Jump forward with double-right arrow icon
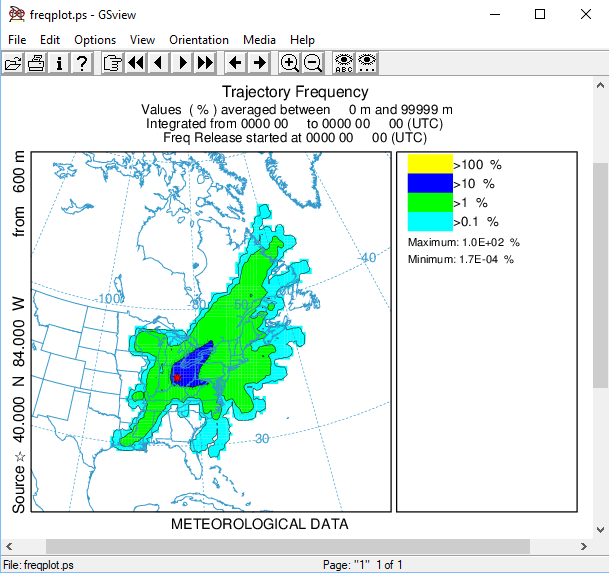Viewport: 609px width, 573px height. (x=205, y=63)
